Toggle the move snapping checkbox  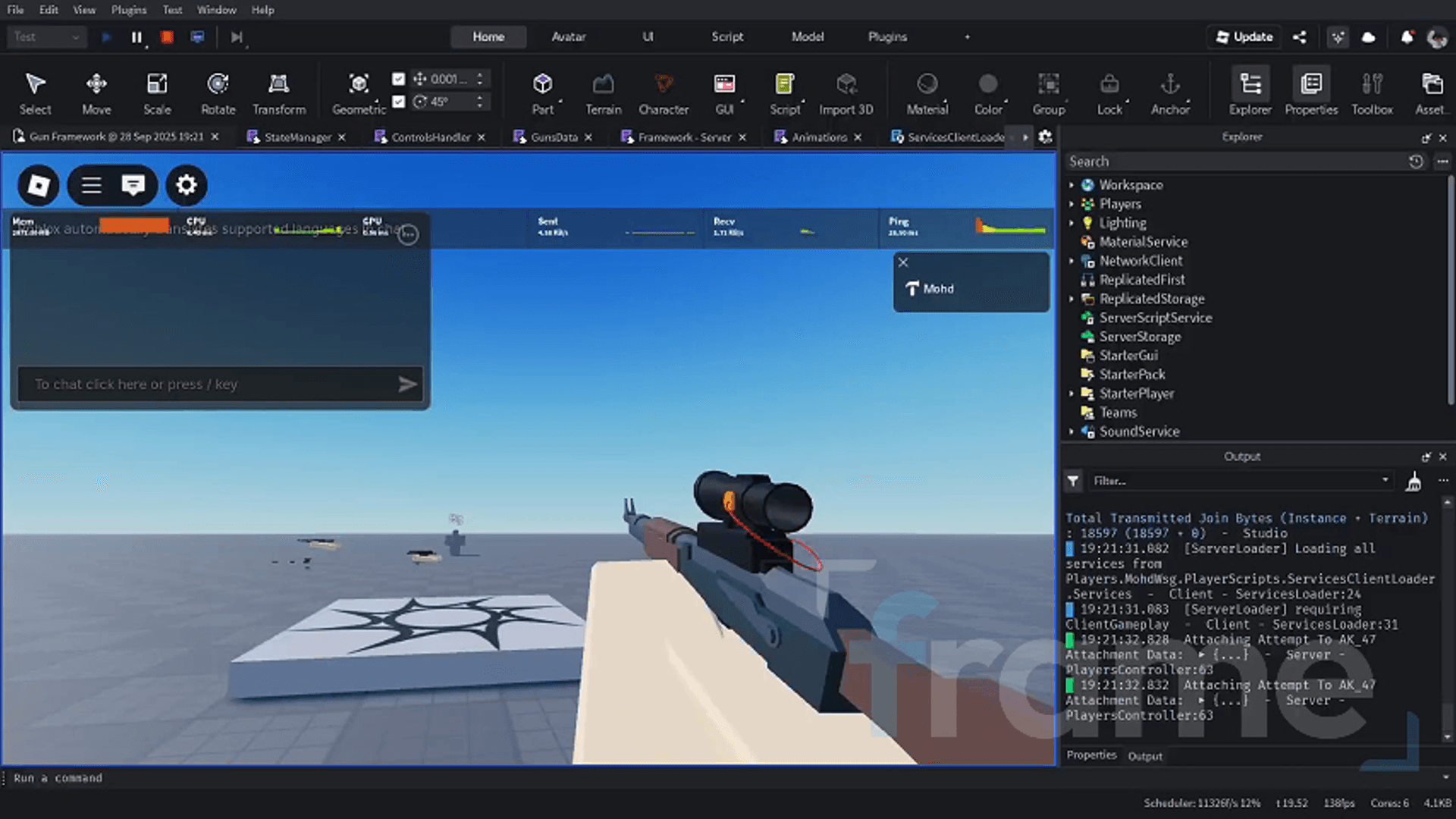click(399, 79)
